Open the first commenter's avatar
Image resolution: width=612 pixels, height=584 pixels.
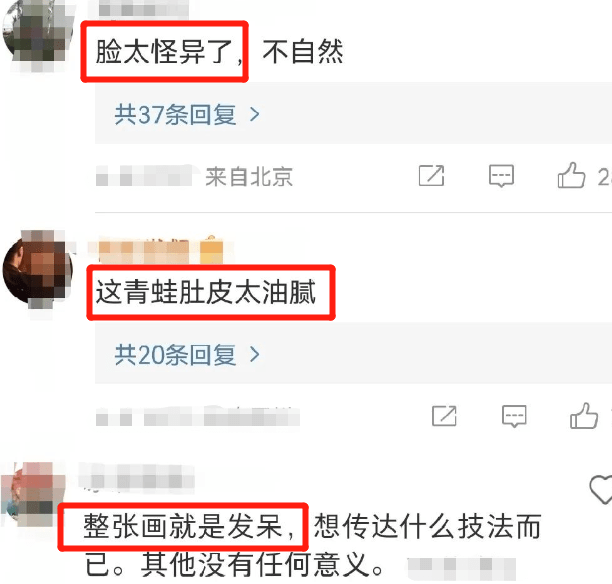point(37,35)
